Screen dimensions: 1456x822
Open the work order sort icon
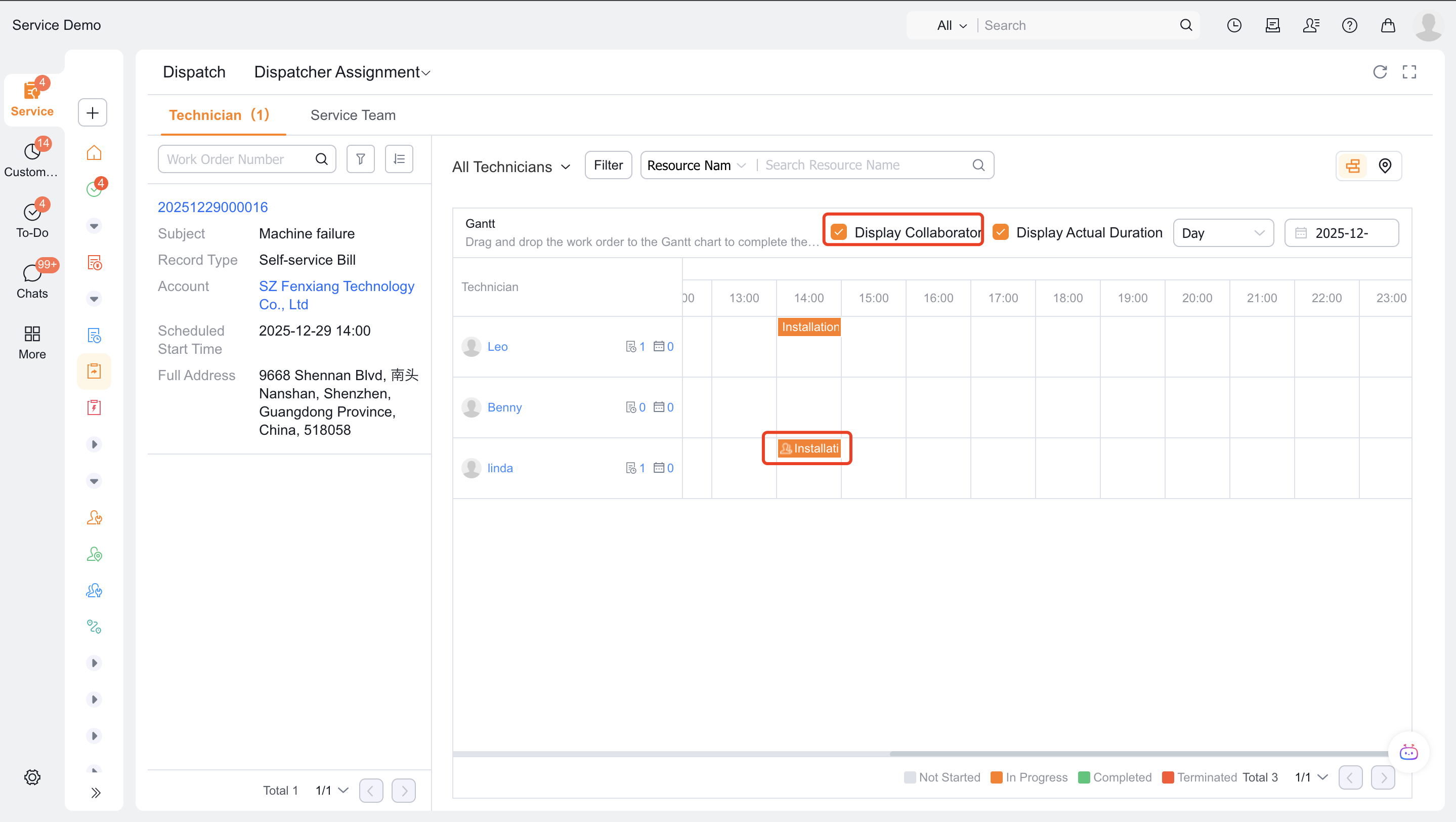[399, 159]
